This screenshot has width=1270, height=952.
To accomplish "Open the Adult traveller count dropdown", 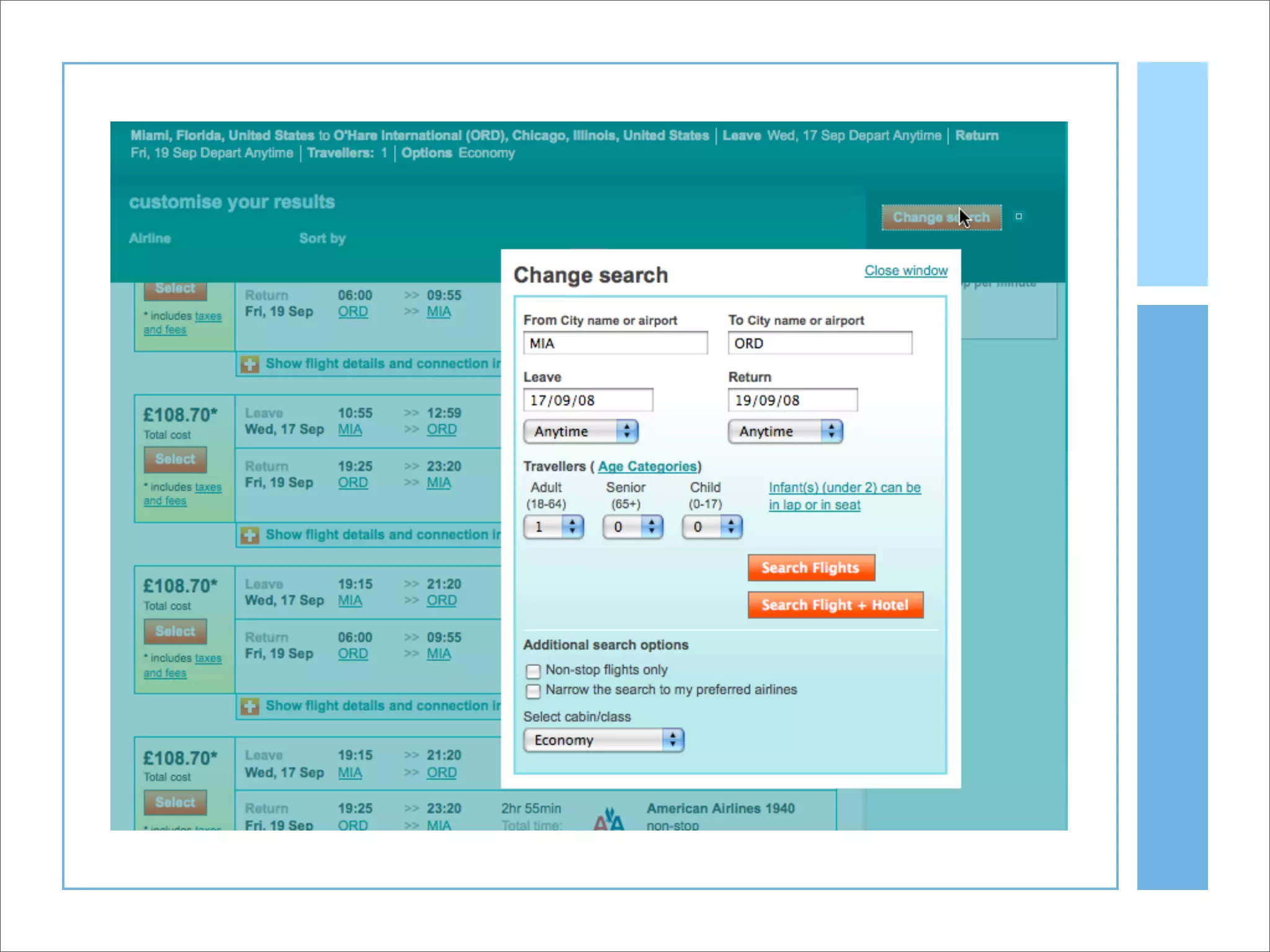I will click(554, 527).
